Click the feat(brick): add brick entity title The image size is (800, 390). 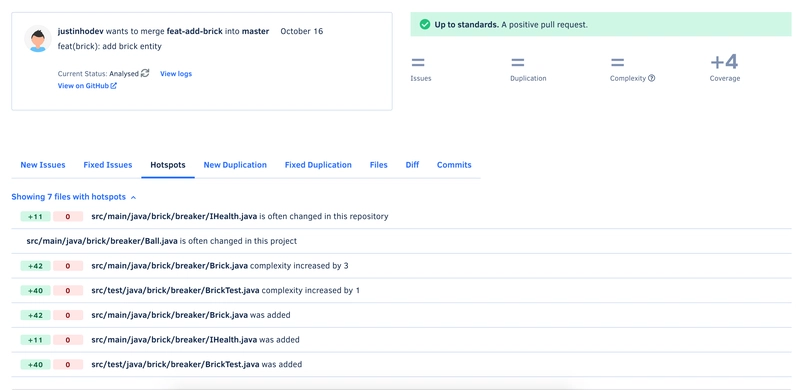[110, 46]
